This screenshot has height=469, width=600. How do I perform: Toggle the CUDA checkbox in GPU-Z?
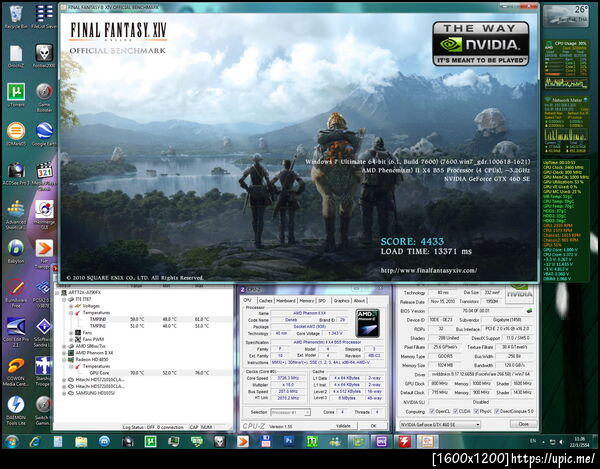point(455,411)
